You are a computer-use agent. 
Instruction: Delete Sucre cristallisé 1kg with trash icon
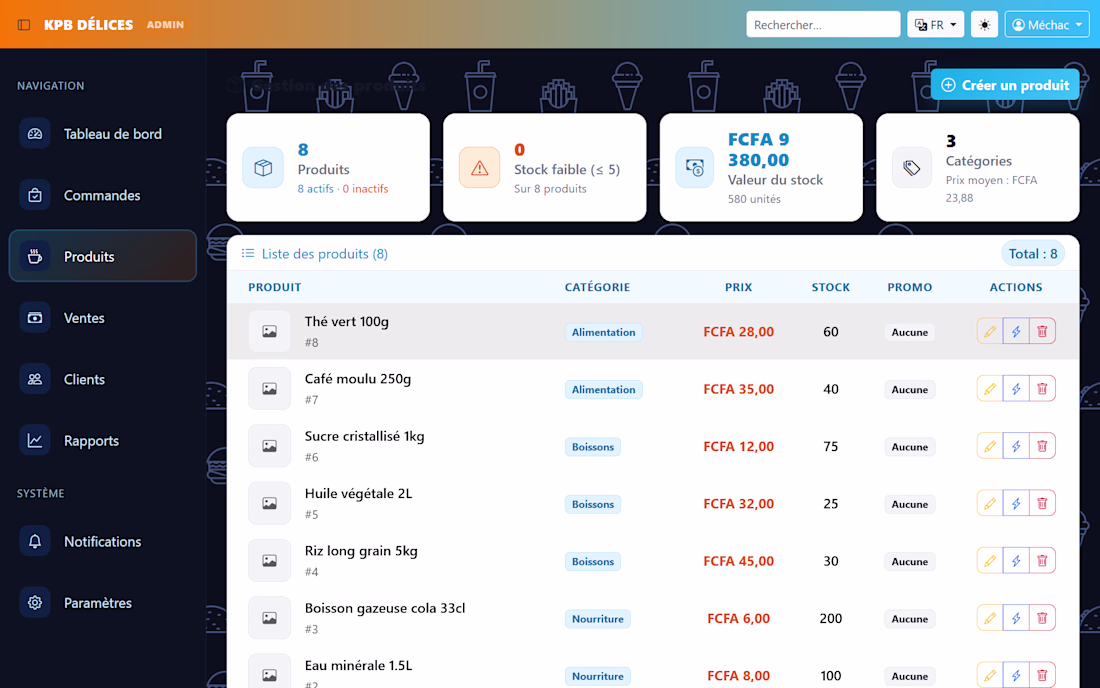(x=1042, y=446)
